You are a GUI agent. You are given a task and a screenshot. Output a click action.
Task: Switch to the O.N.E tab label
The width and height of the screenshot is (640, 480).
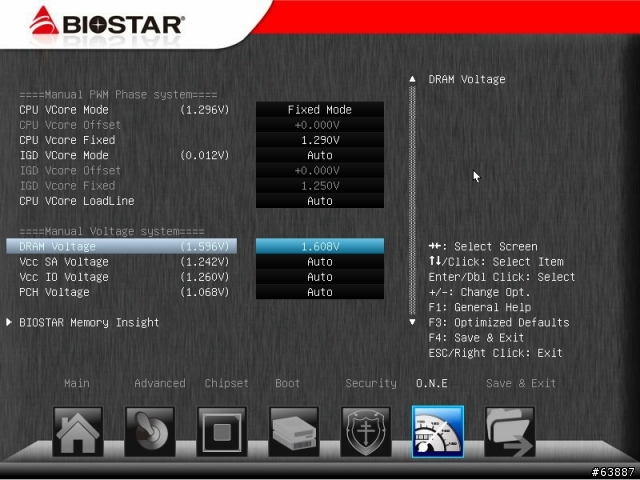[x=431, y=383]
